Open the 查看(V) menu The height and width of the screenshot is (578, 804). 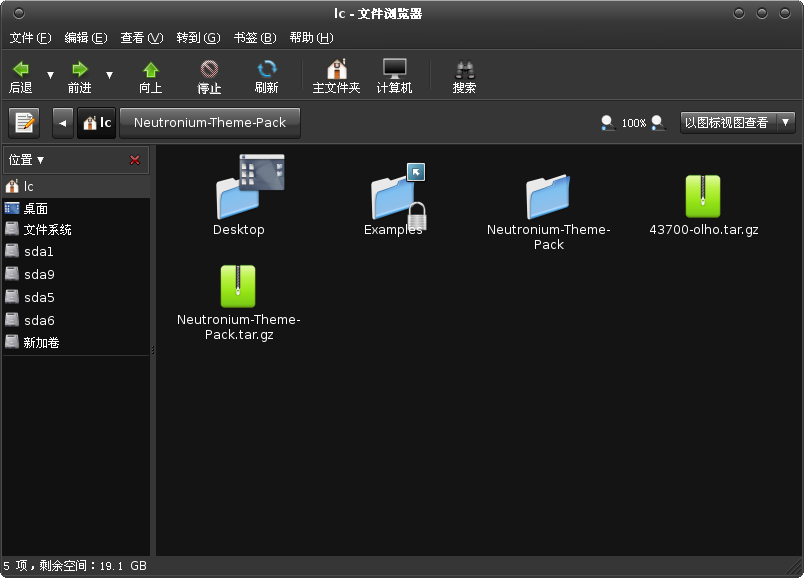[x=142, y=38]
